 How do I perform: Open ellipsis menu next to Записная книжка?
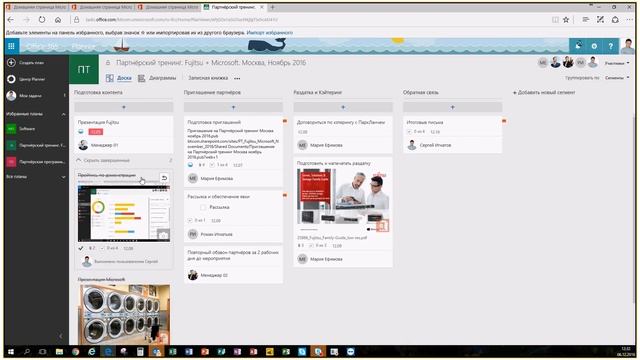(x=237, y=78)
